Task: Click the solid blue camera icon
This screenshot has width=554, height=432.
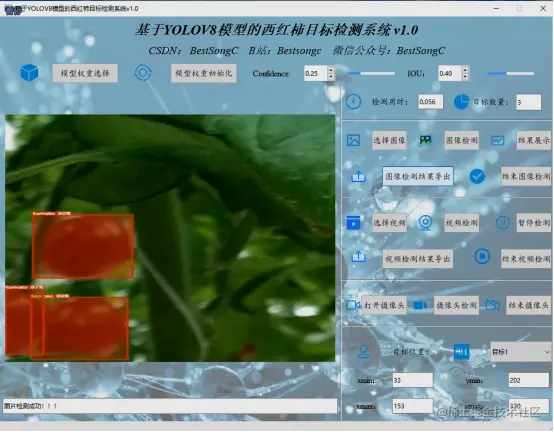Action: pyautogui.click(x=420, y=305)
